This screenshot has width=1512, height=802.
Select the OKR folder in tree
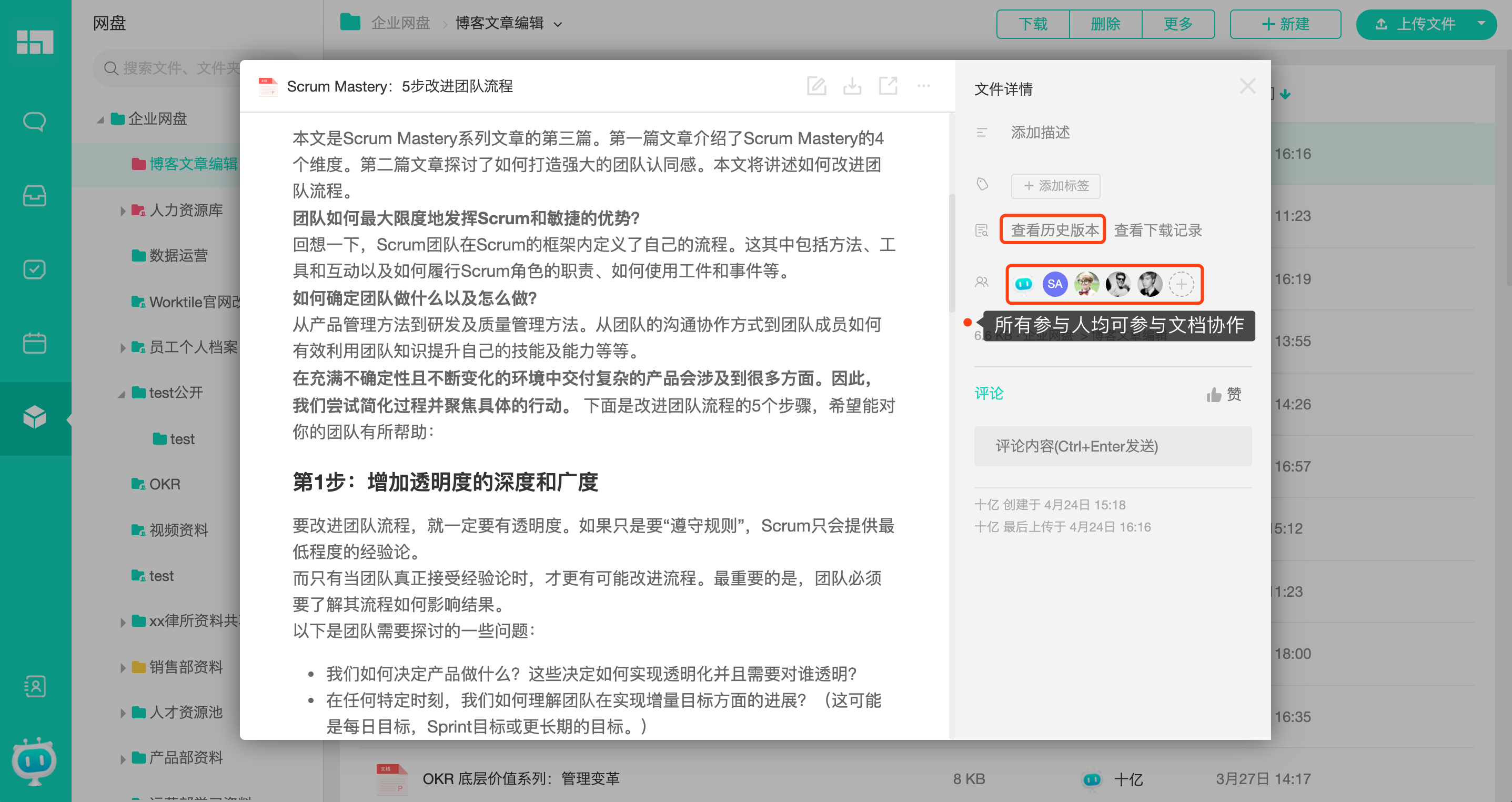(156, 484)
